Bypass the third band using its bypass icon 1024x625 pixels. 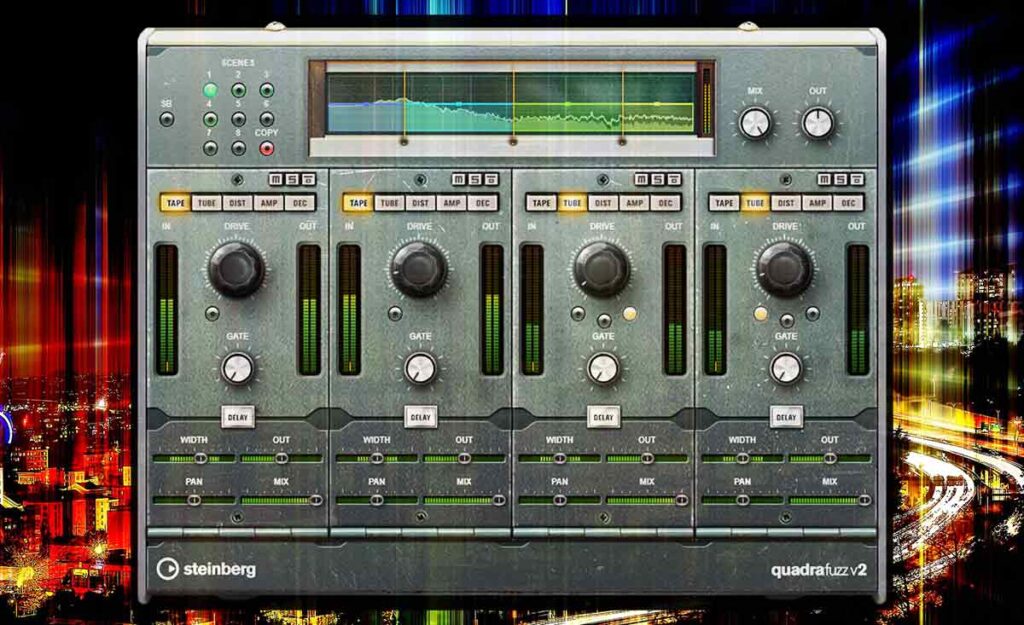tap(675, 180)
